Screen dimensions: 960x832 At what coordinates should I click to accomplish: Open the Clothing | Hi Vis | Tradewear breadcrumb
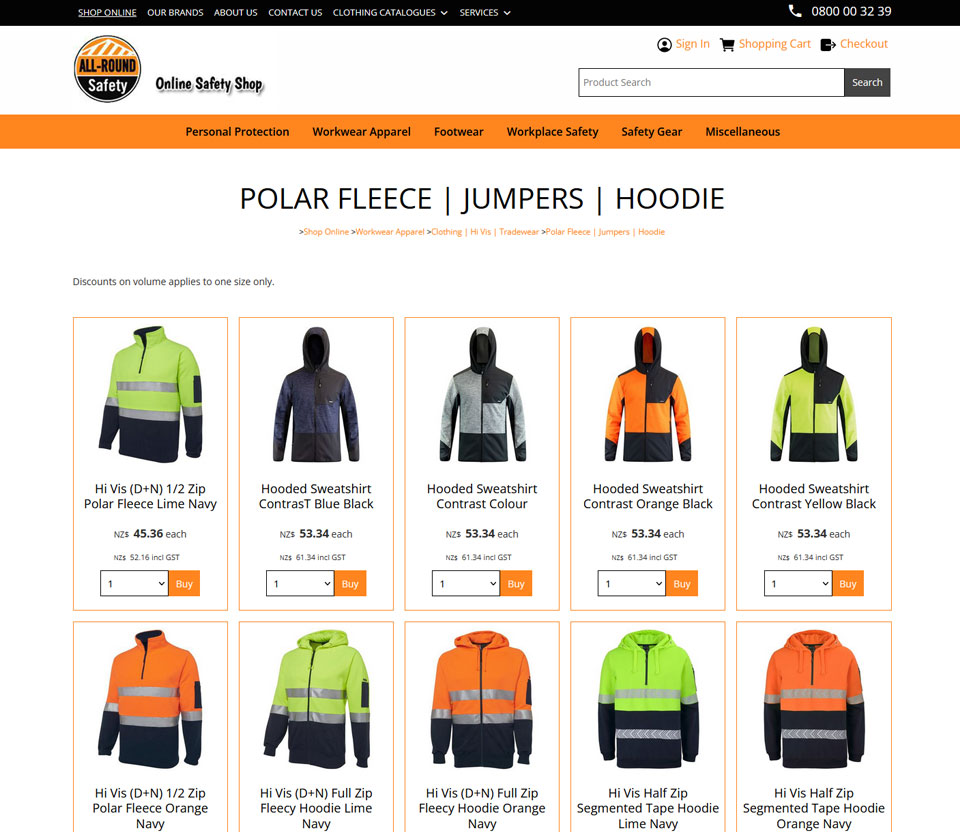(485, 232)
